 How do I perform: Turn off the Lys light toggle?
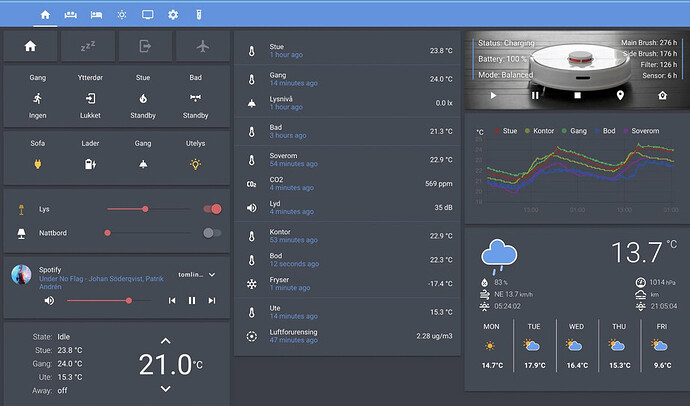211,209
